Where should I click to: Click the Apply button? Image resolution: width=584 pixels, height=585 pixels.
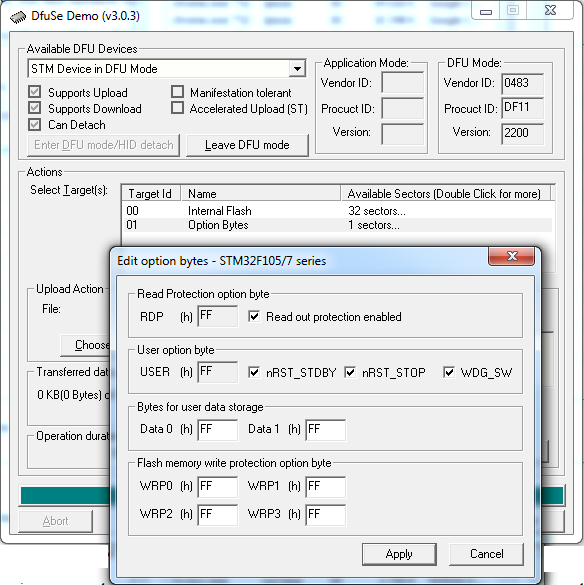pos(399,554)
